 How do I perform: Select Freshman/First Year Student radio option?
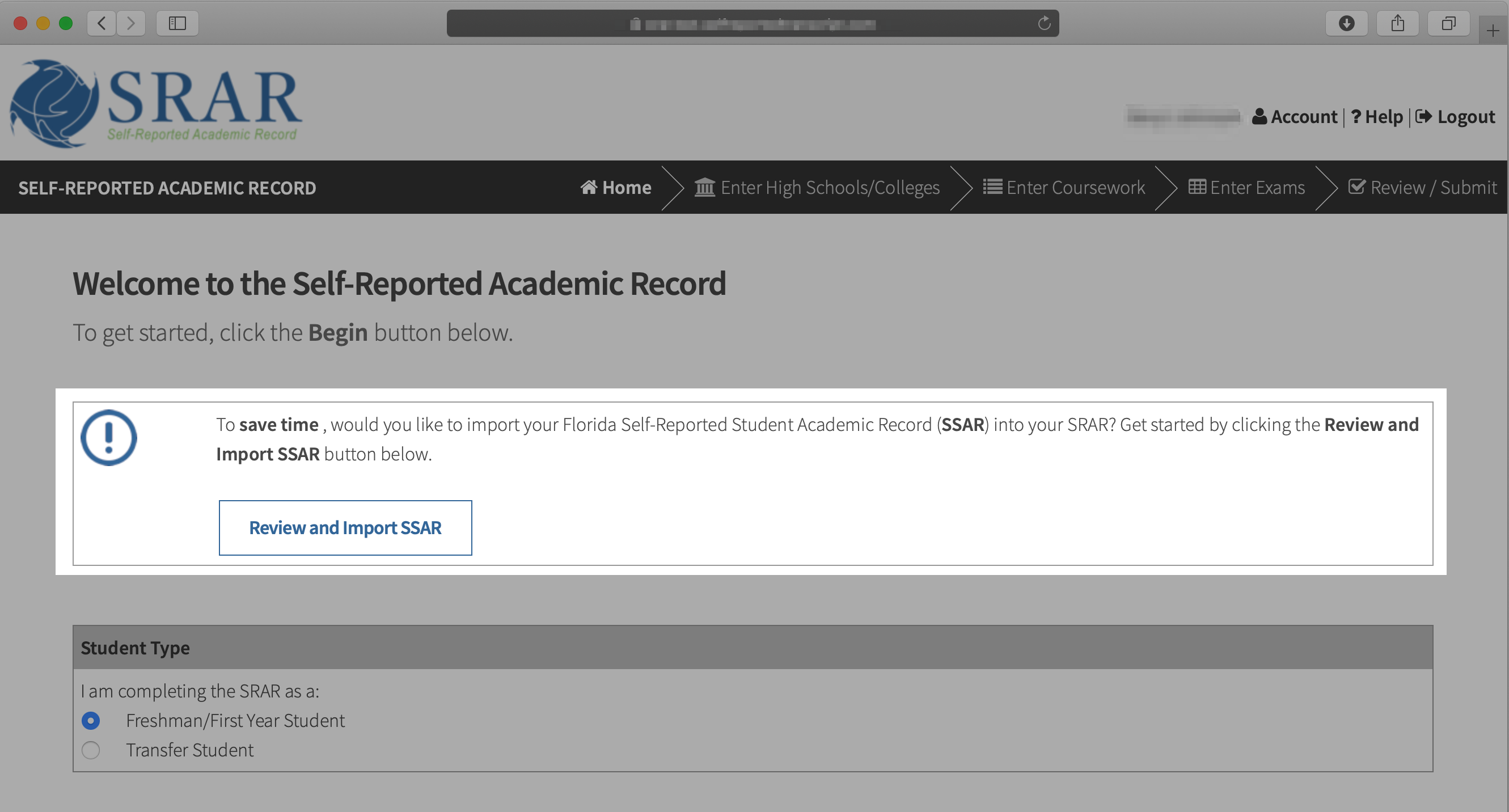point(91,721)
